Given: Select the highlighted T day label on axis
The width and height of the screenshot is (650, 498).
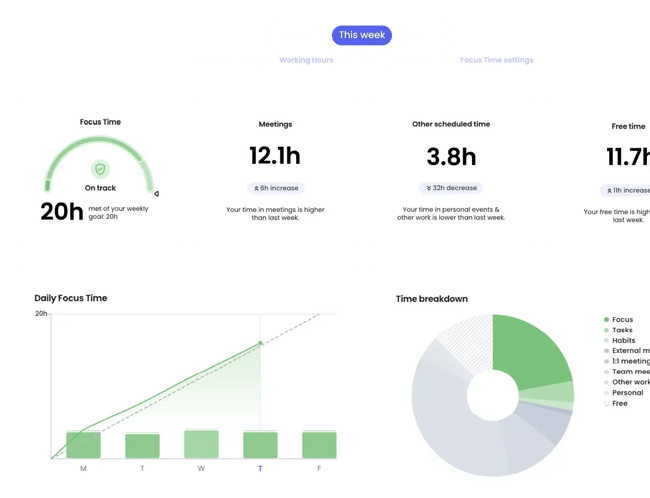Looking at the screenshot, I should pyautogui.click(x=260, y=469).
